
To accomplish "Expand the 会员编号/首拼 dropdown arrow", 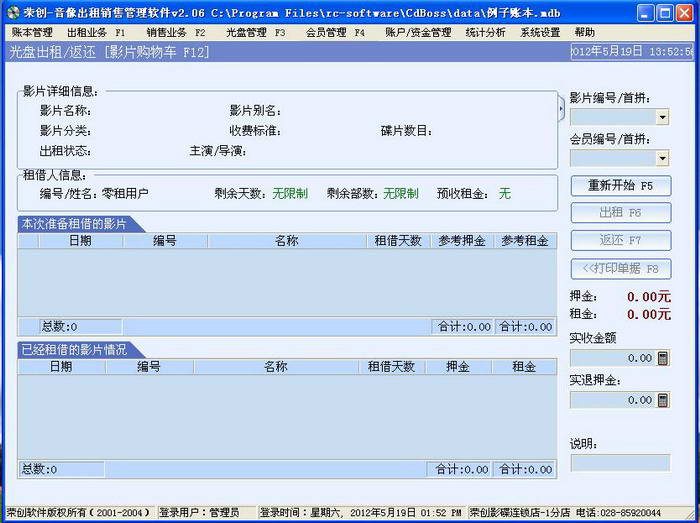I will point(662,158).
